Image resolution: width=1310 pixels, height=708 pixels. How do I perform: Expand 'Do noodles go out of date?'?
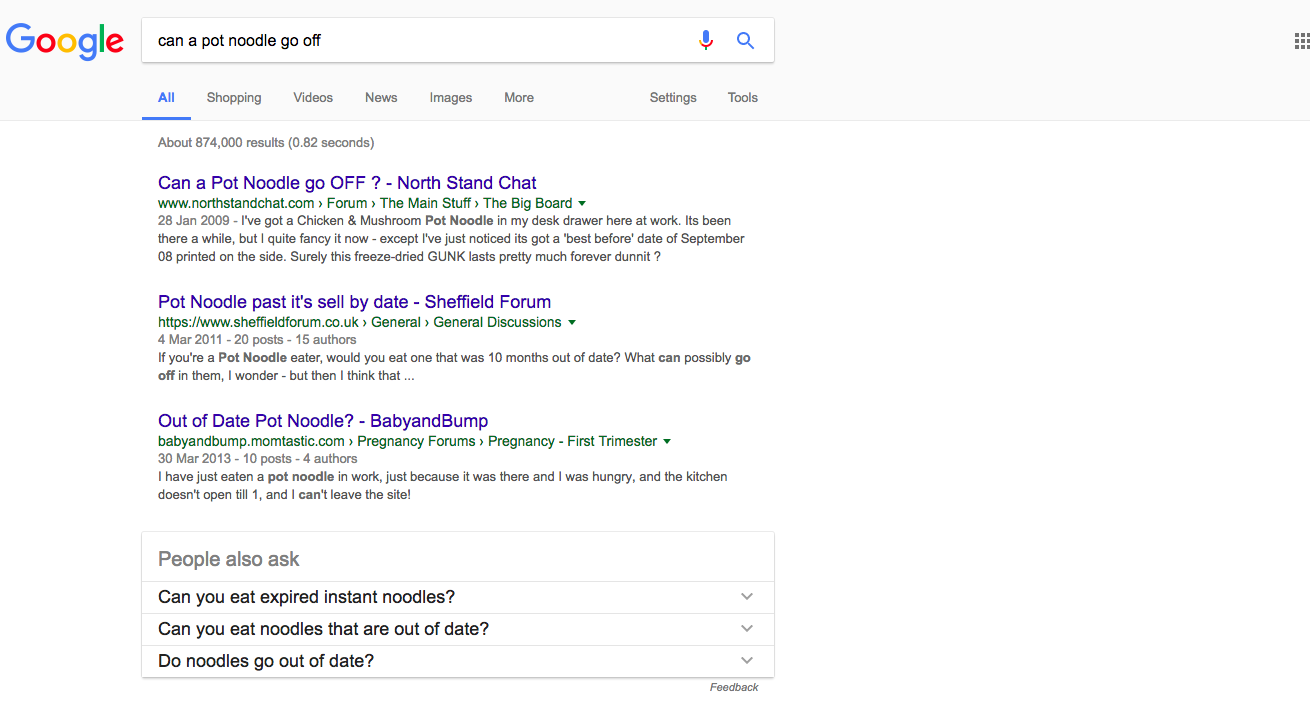(458, 661)
